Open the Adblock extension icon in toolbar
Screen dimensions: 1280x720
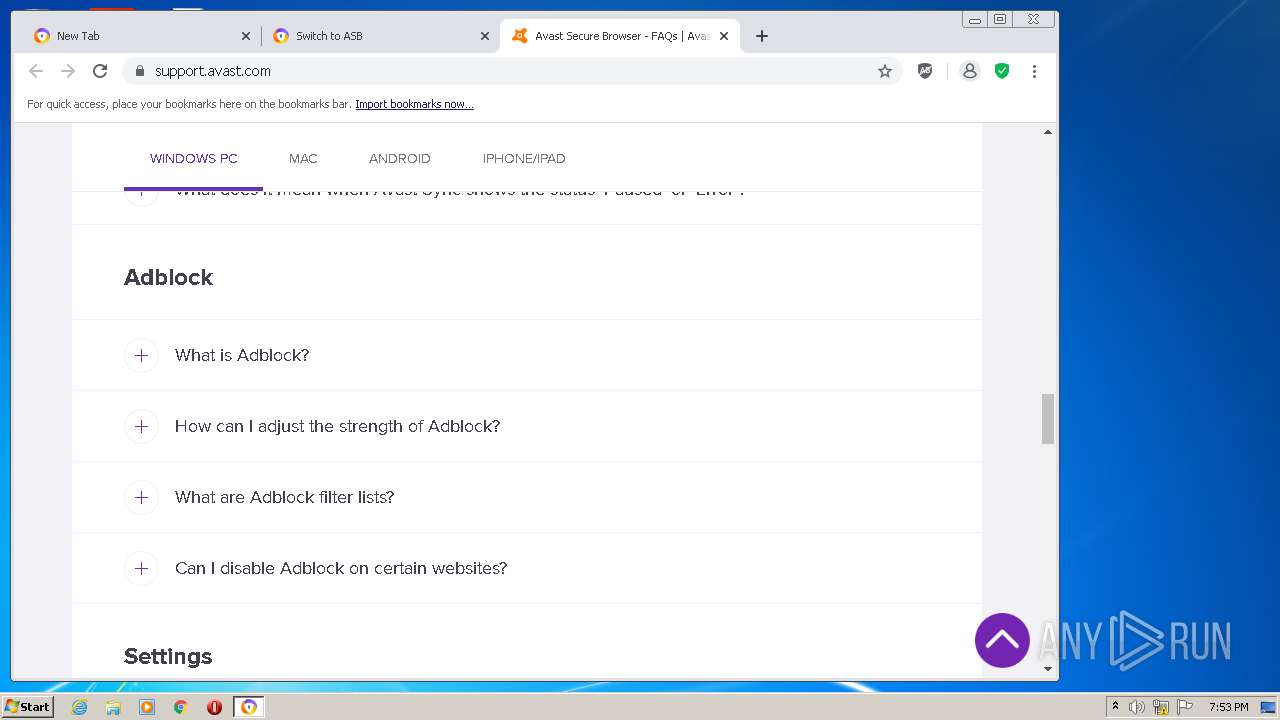[925, 71]
